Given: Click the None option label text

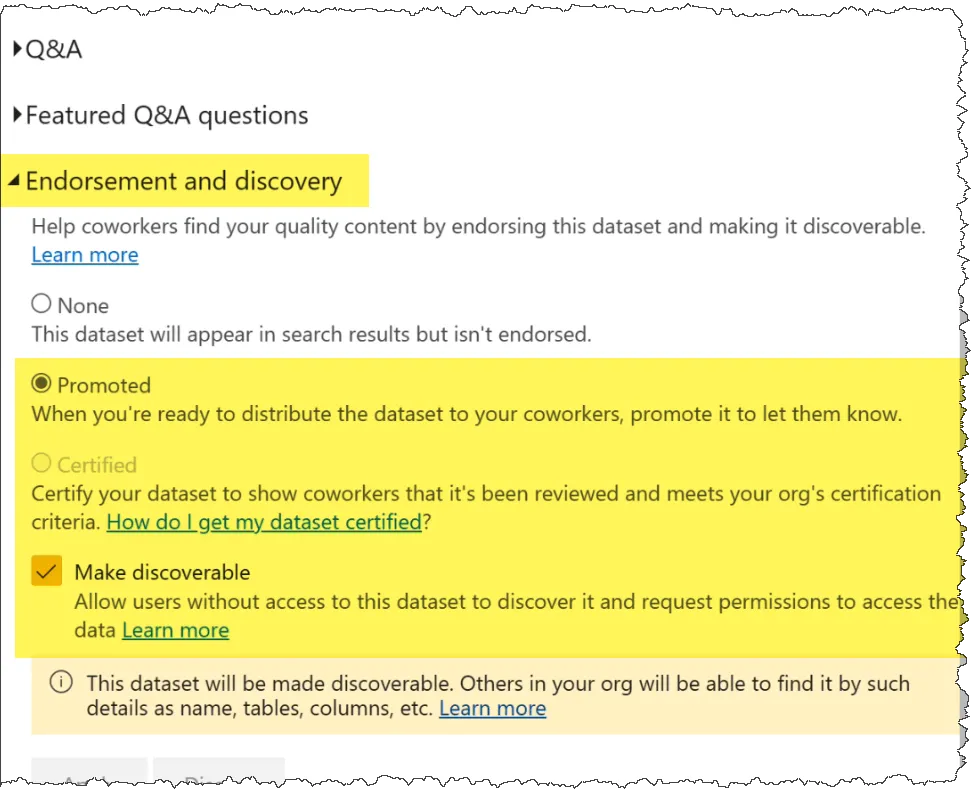Looking at the screenshot, I should tap(83, 305).
